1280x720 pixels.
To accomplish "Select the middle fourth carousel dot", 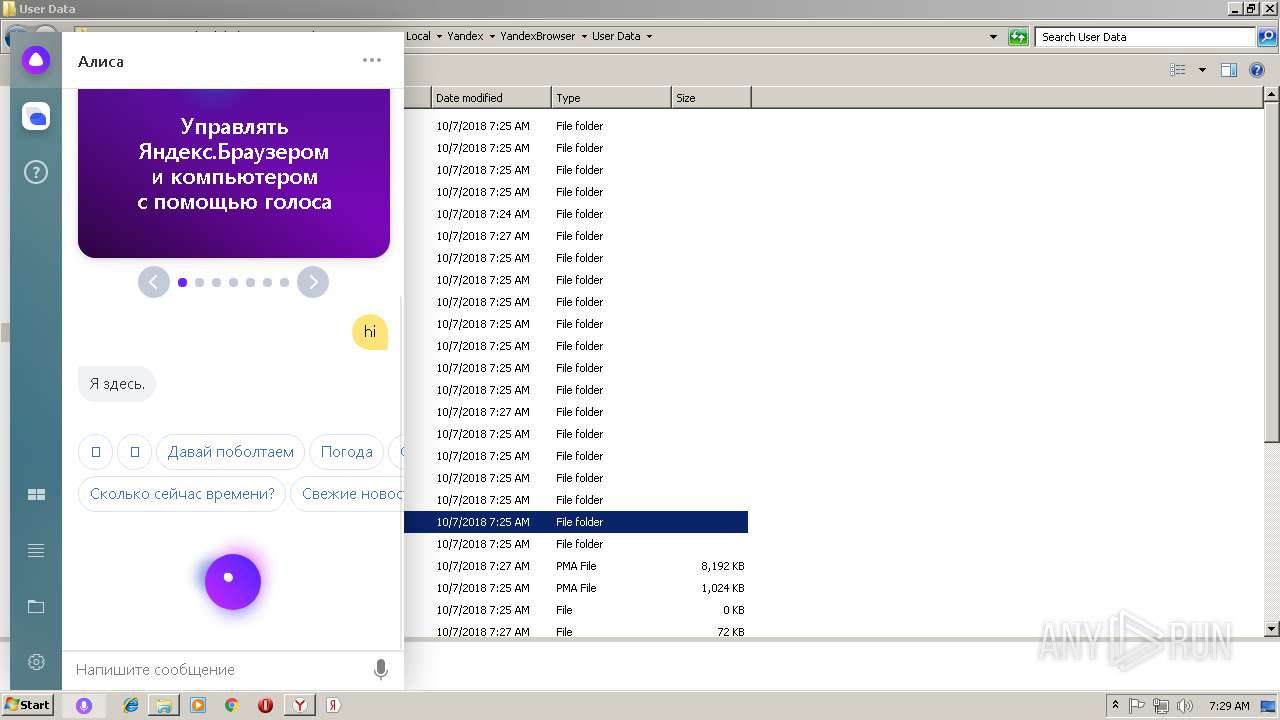I will (233, 282).
